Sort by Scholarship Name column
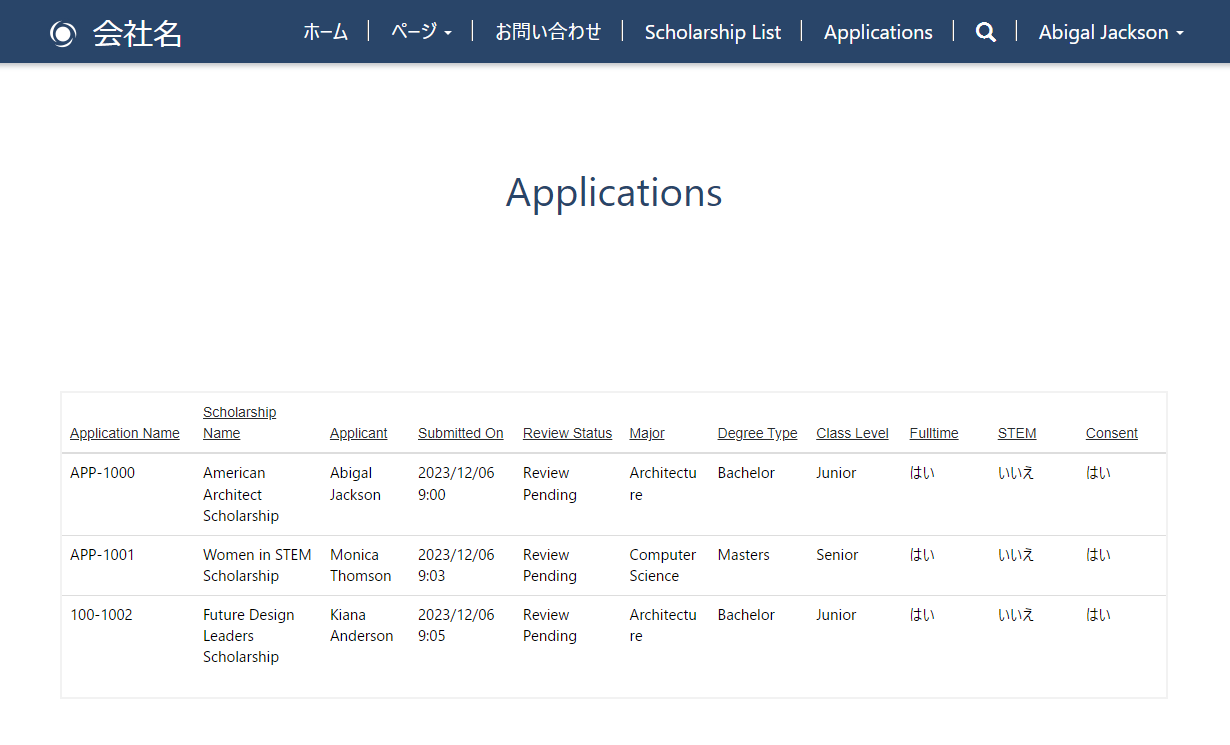Viewport: 1230px width, 745px height. pos(239,421)
